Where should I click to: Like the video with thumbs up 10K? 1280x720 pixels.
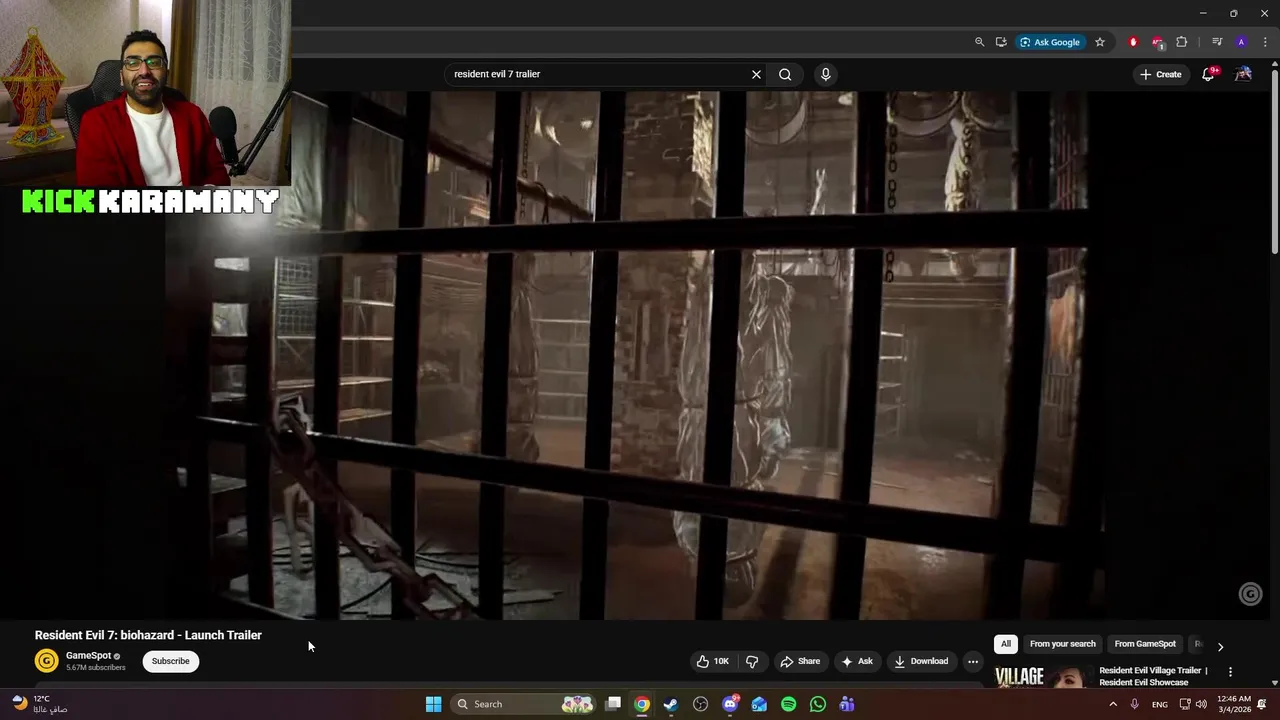click(713, 661)
